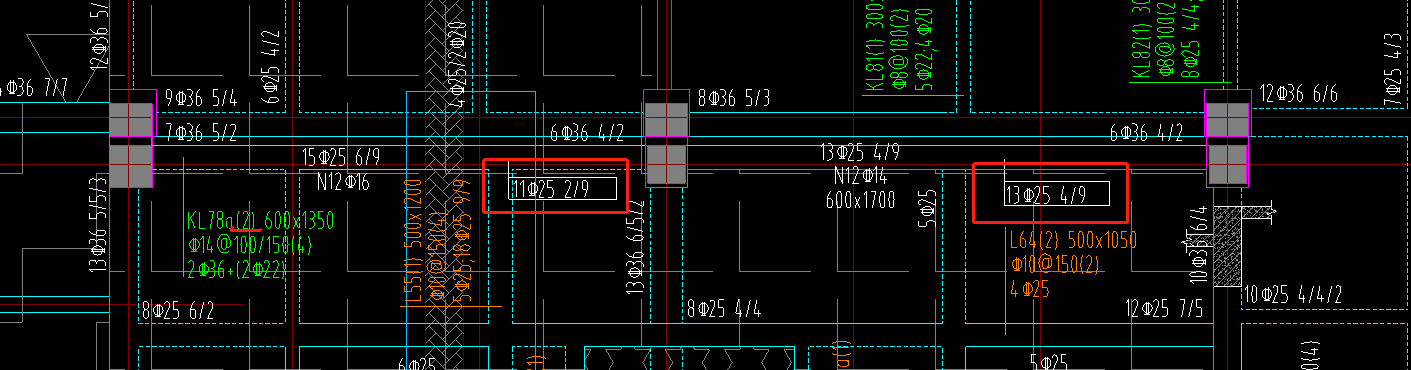Select 13Φ25 4/9 label inside white rectangle
The height and width of the screenshot is (370, 1411).
[1045, 194]
